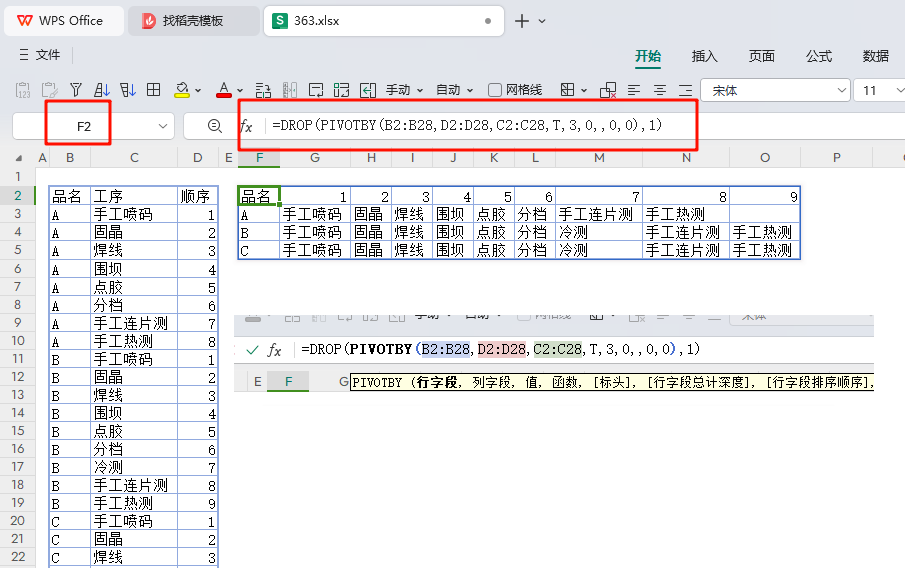This screenshot has width=905, height=568.
Task: Open the fill color dropdown arrow
Action: pyautogui.click(x=198, y=91)
